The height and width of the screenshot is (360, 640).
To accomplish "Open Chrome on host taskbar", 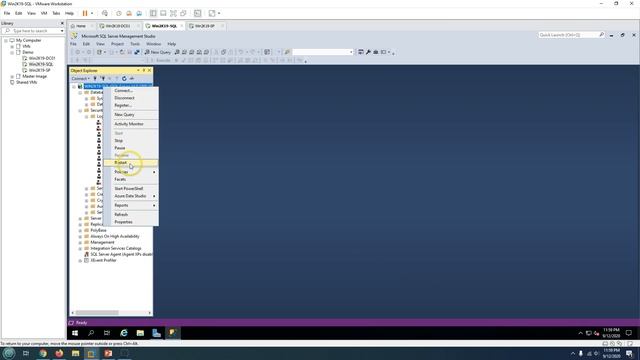I will (43, 353).
